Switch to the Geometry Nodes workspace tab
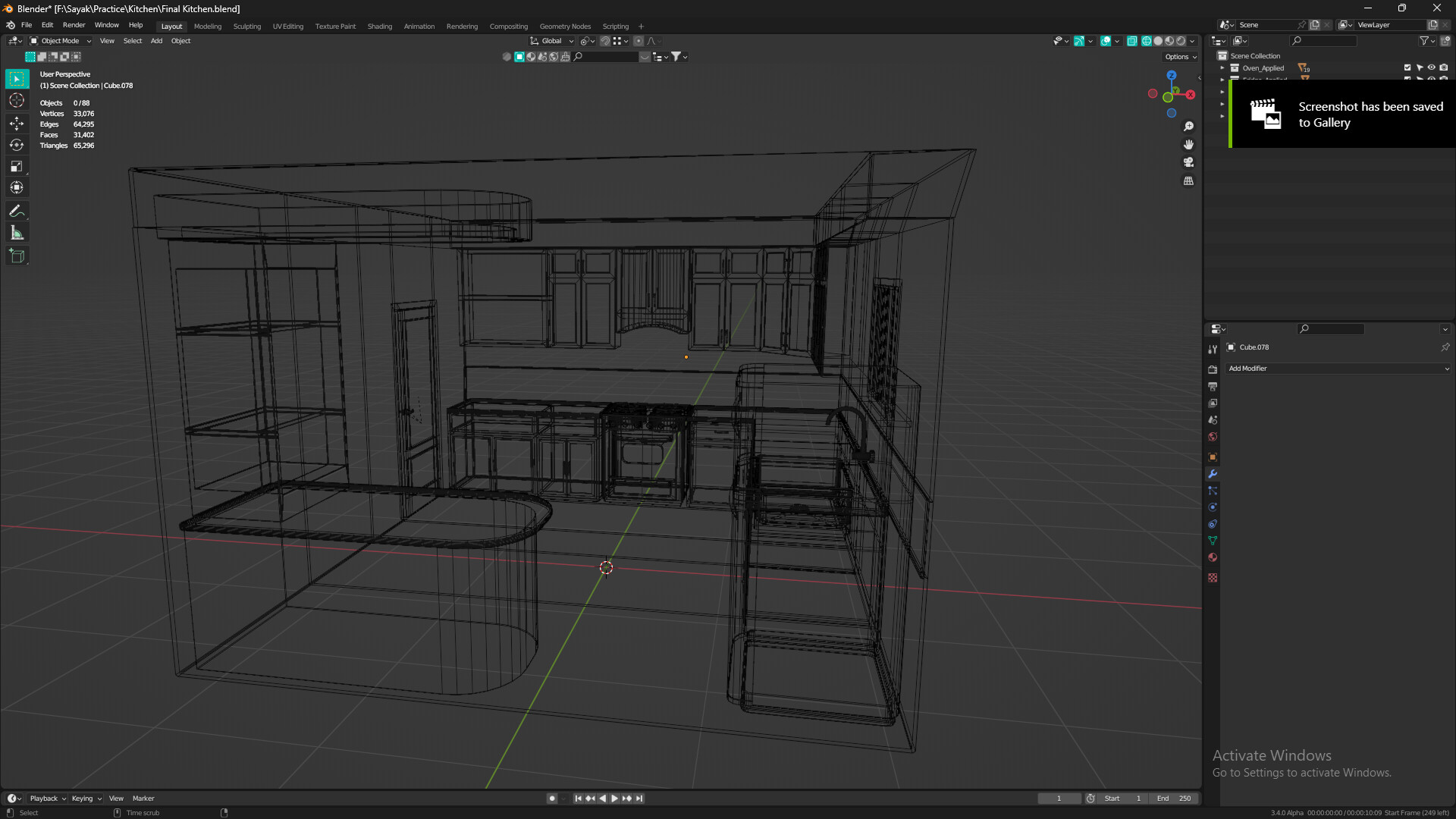 click(565, 27)
